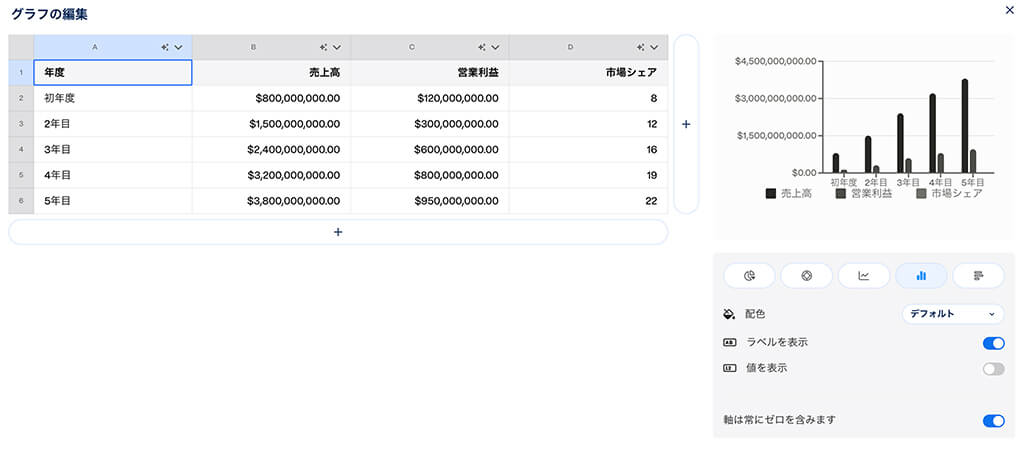The width and height of the screenshot is (1024, 455).
Task: Select row header 4
Action: click(21, 149)
